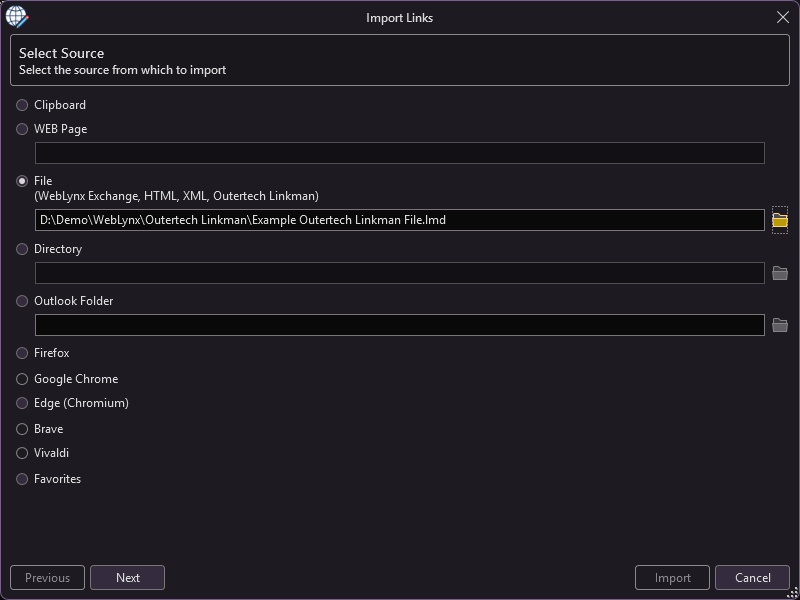Click the Directory browse folder icon
Image resolution: width=800 pixels, height=600 pixels.
780,273
